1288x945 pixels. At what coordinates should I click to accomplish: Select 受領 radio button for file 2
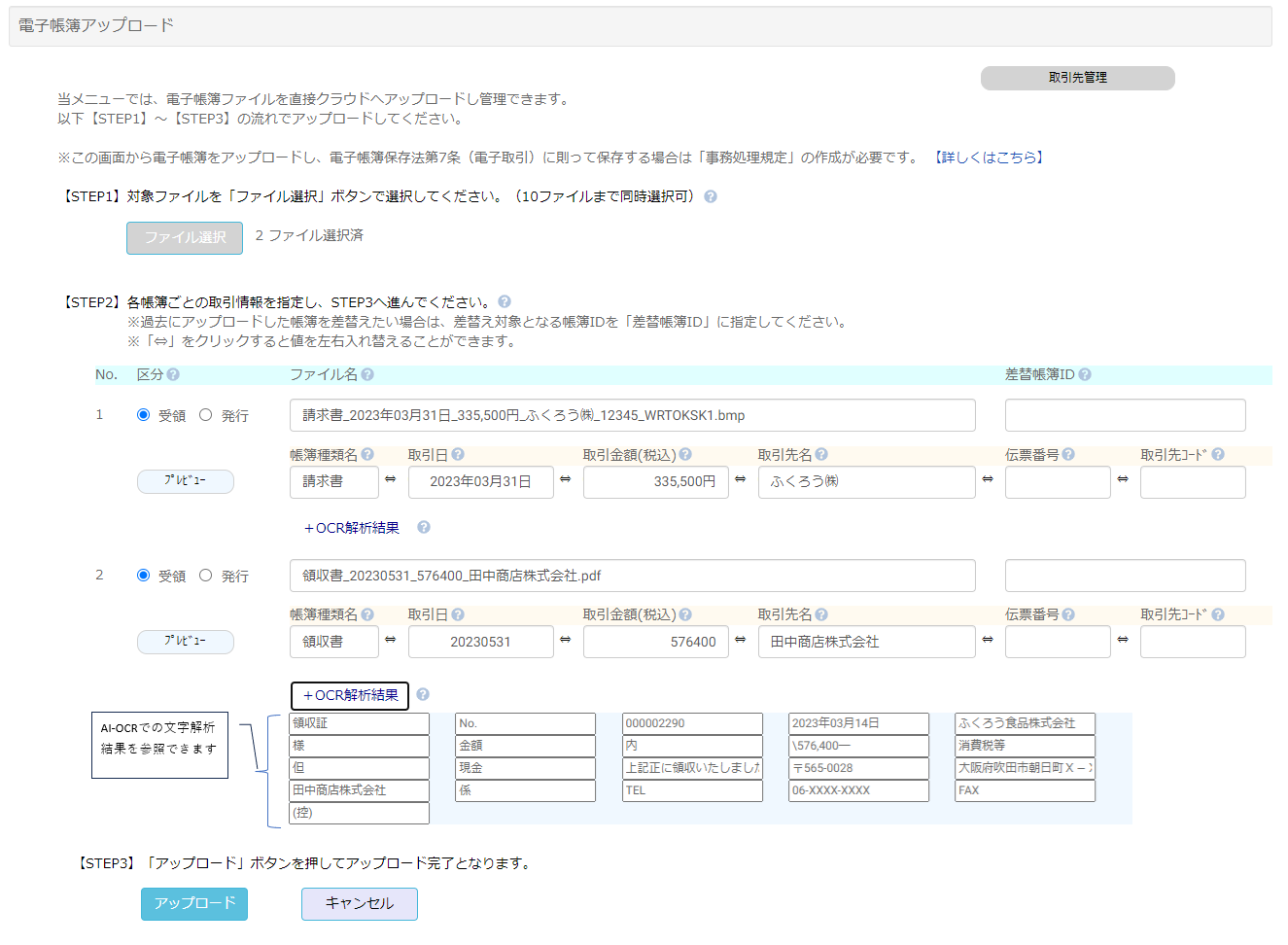tap(144, 576)
